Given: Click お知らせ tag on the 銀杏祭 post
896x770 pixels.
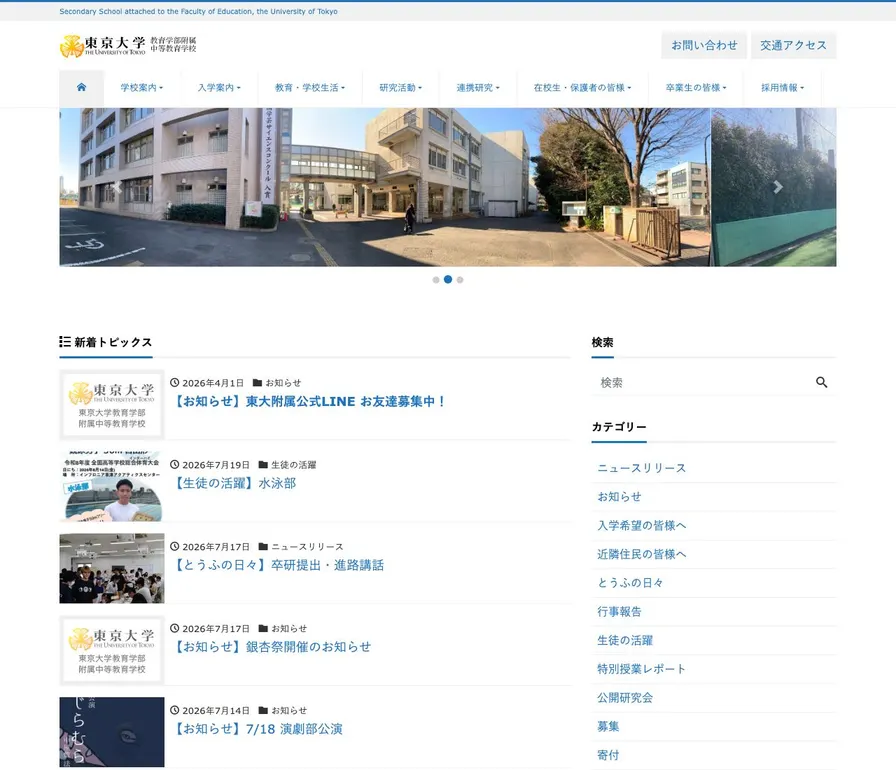Looking at the screenshot, I should coord(289,628).
